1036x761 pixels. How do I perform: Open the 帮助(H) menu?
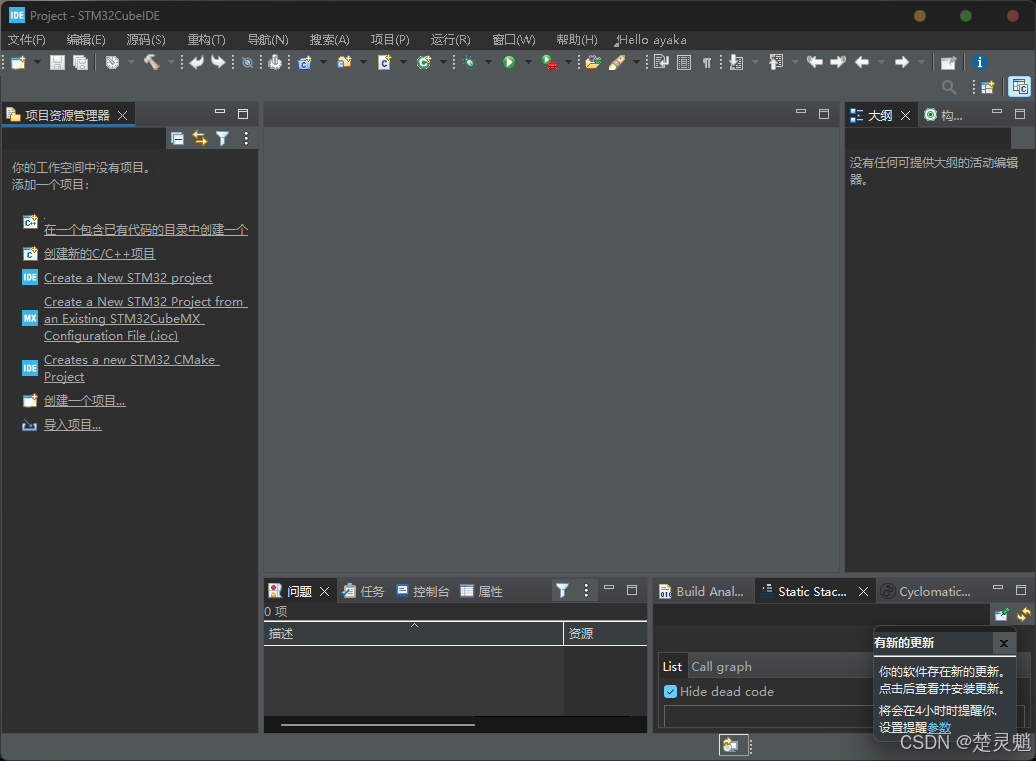577,40
